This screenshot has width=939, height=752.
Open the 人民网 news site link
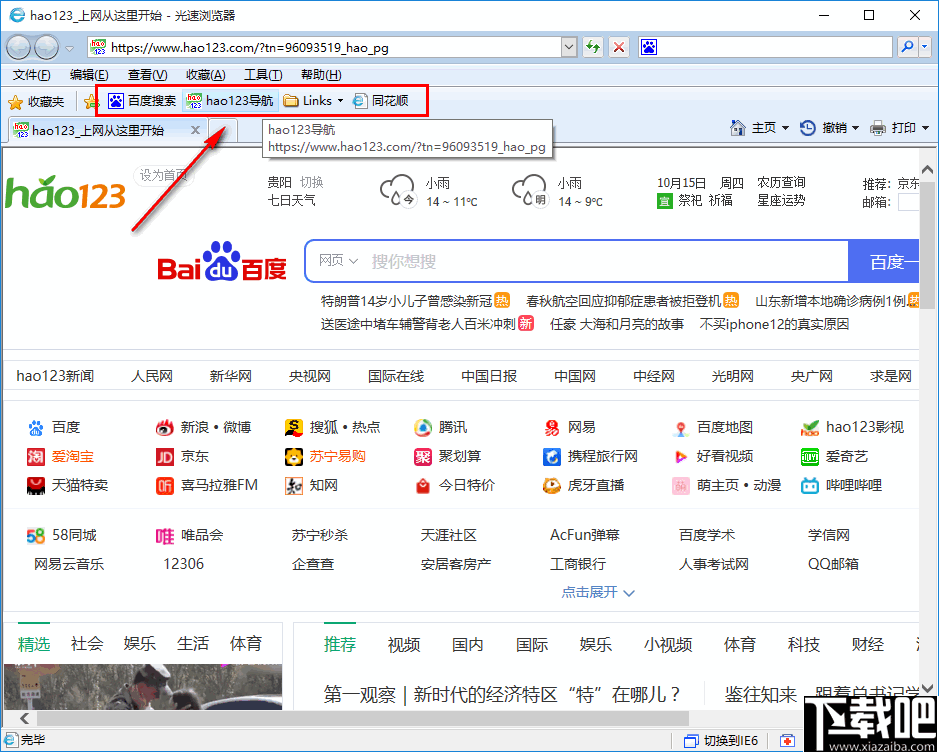coord(152,376)
